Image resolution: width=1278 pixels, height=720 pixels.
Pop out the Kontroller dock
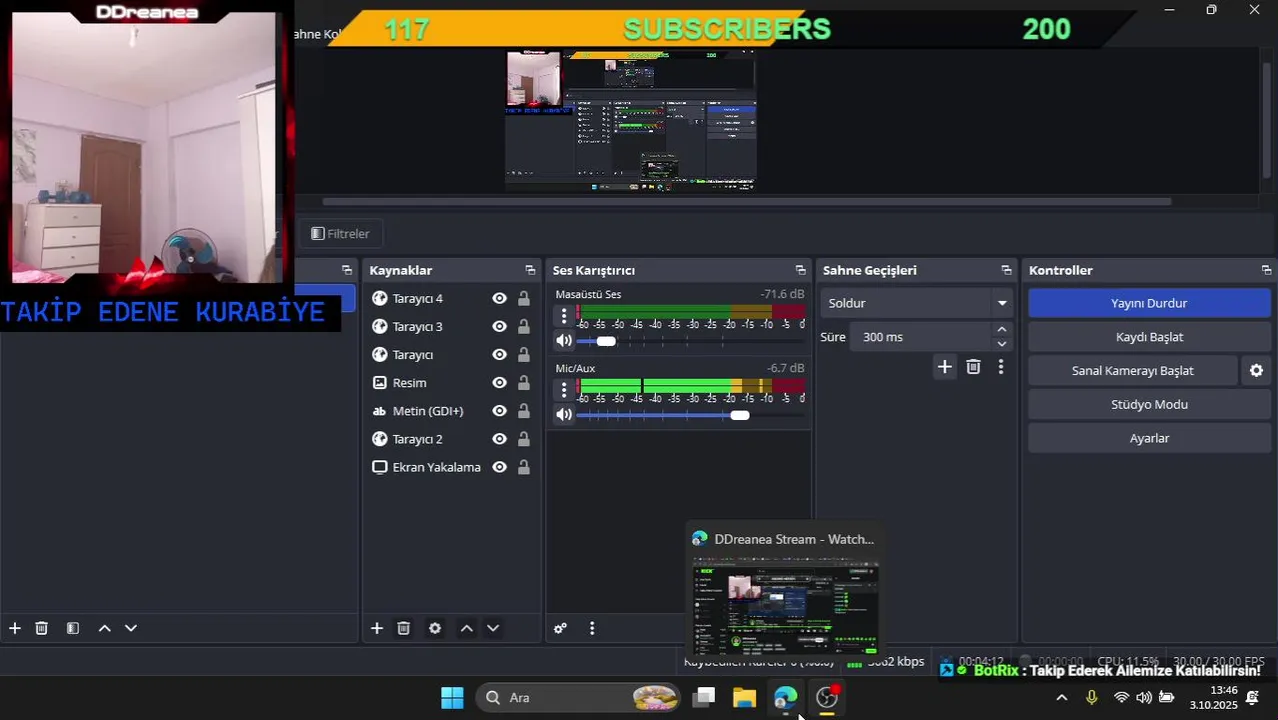coord(1266,270)
